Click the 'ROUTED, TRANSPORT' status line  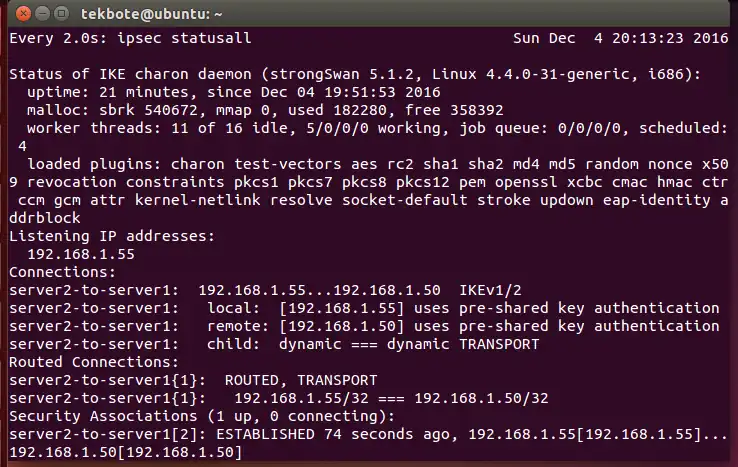pos(300,380)
